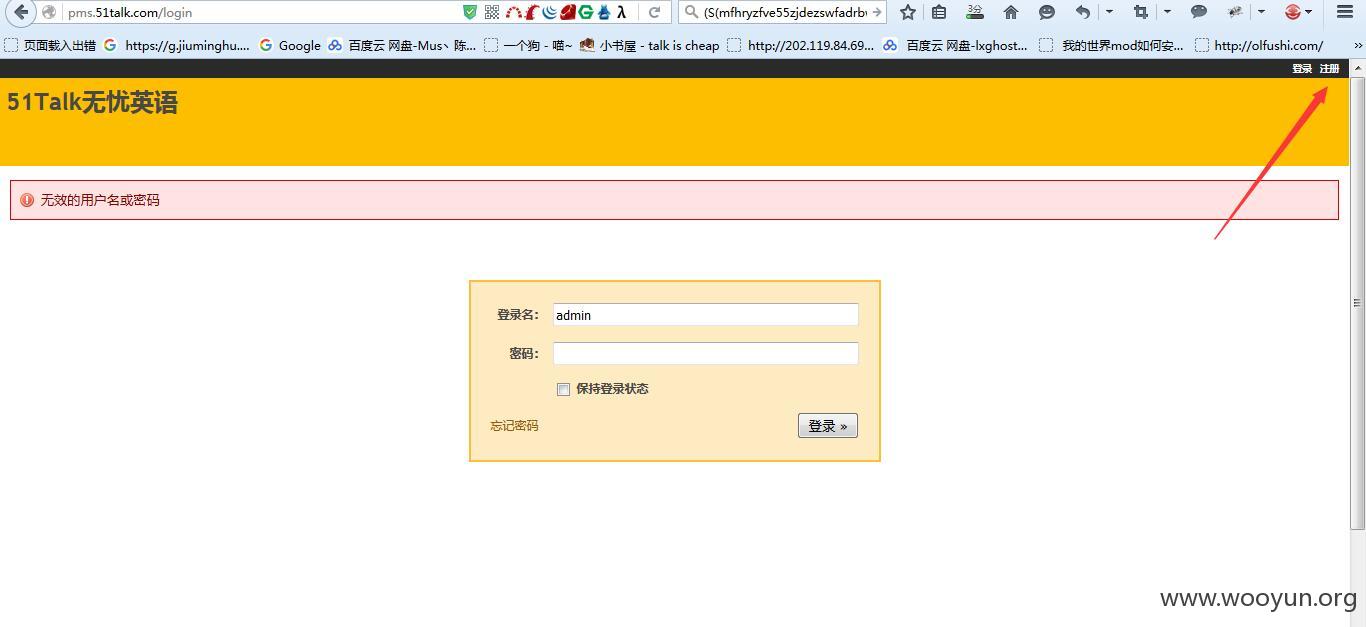Screen dimensions: 1366x627
Task: Click the dark speech bubble icon
Action: coord(1198,12)
